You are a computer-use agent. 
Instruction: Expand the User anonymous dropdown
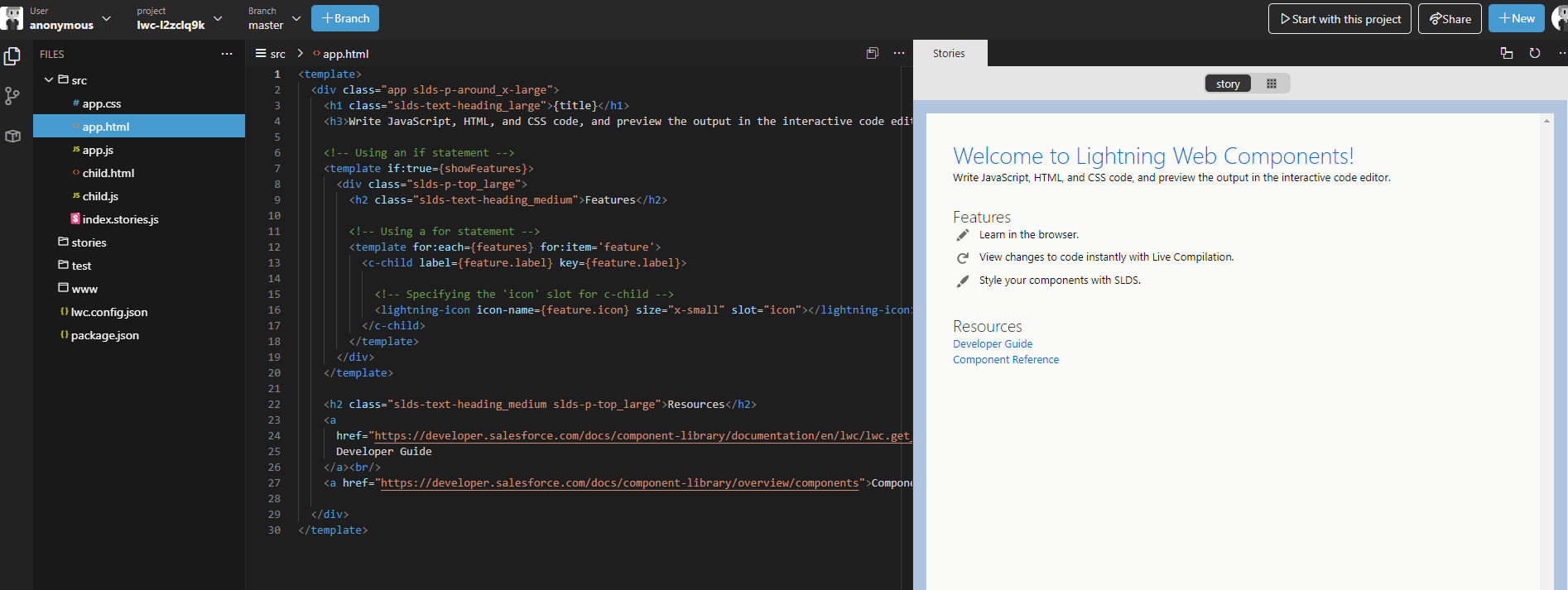[106, 18]
